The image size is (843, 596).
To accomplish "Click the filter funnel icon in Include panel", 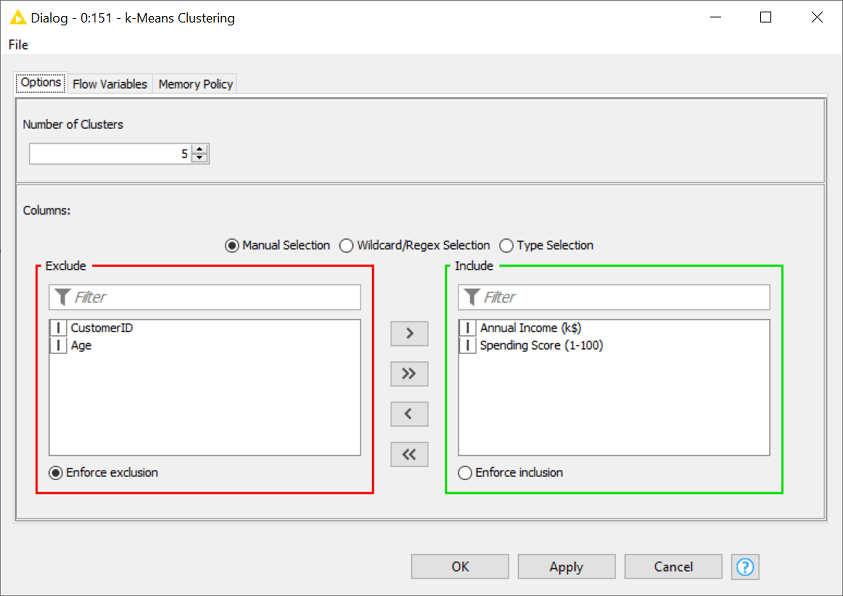I will point(471,297).
